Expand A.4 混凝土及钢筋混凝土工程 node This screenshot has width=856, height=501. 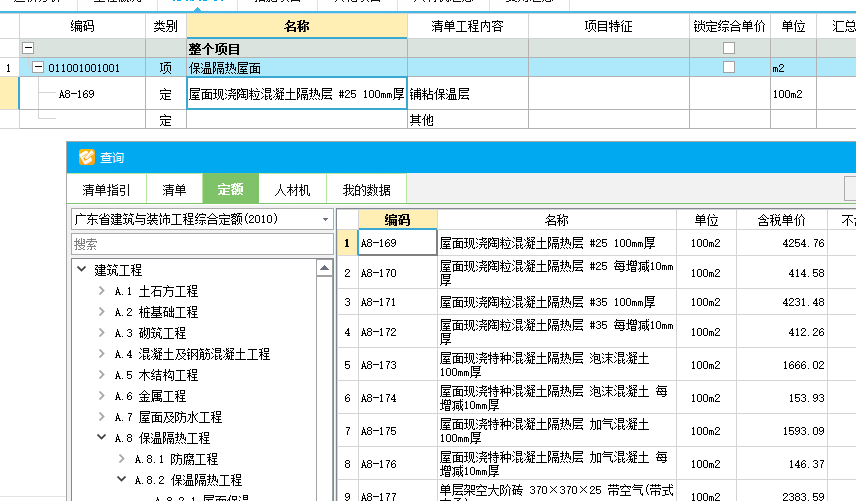pos(102,354)
